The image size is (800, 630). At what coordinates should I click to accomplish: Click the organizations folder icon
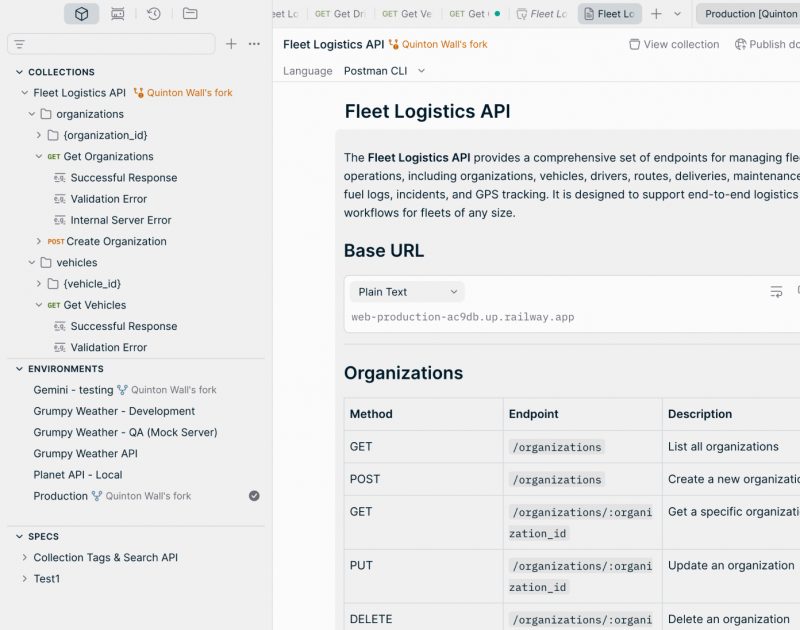point(46,114)
